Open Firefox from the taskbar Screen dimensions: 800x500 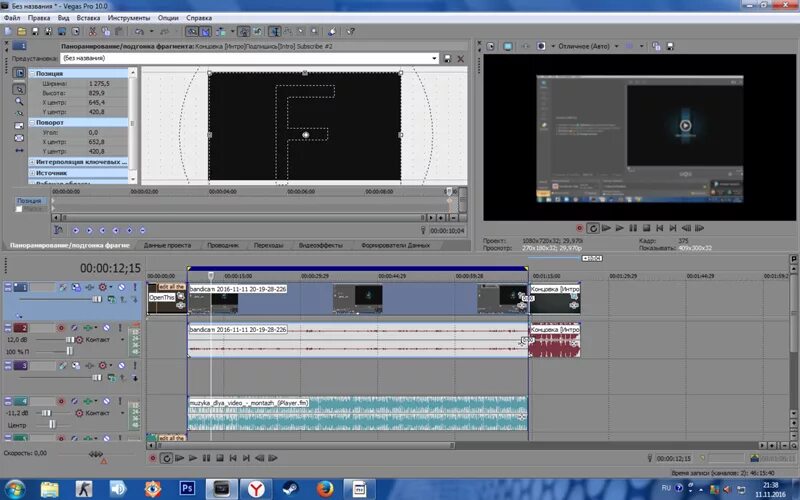(325, 489)
